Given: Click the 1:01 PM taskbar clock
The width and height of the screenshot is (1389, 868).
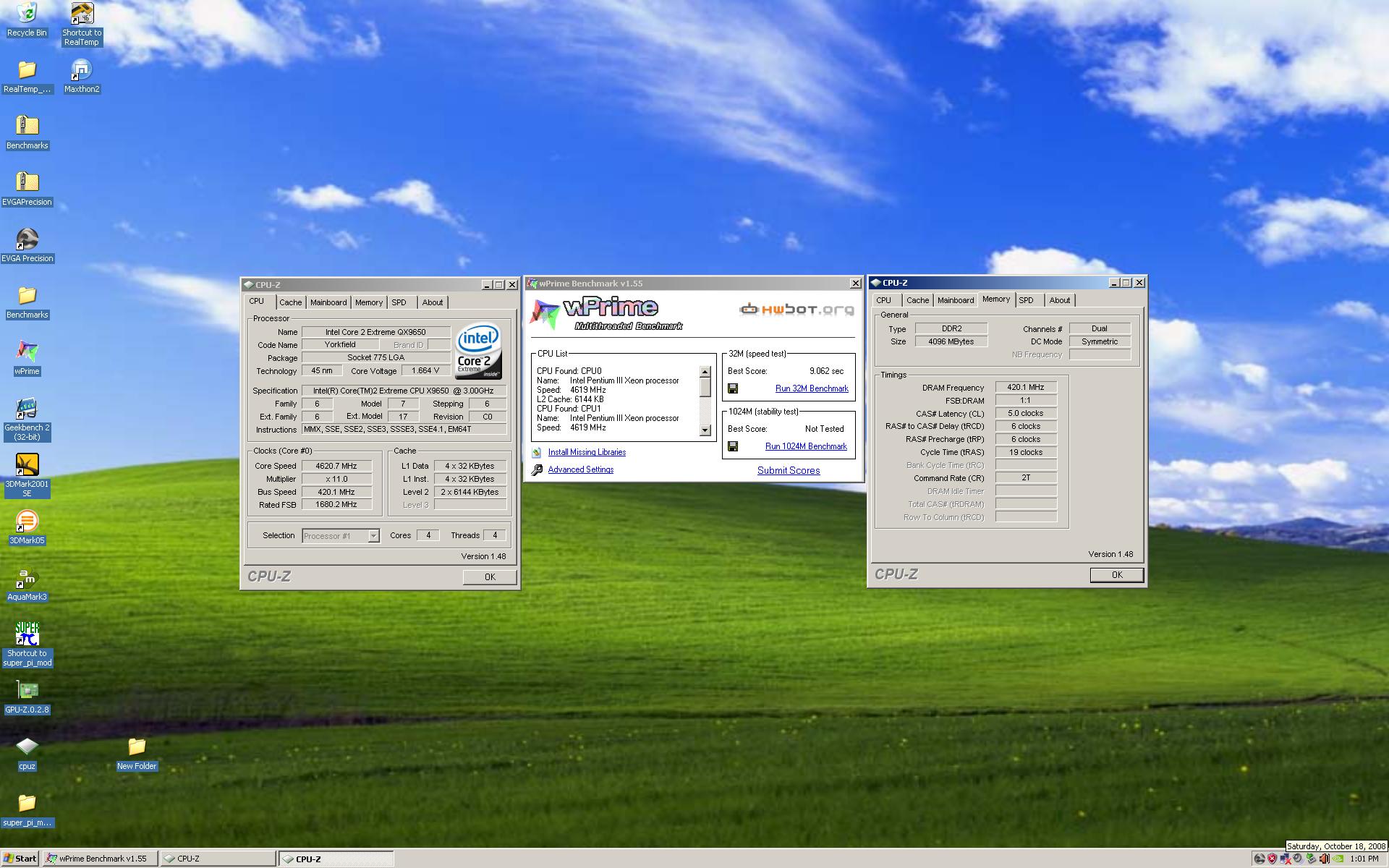Looking at the screenshot, I should coord(1364,859).
